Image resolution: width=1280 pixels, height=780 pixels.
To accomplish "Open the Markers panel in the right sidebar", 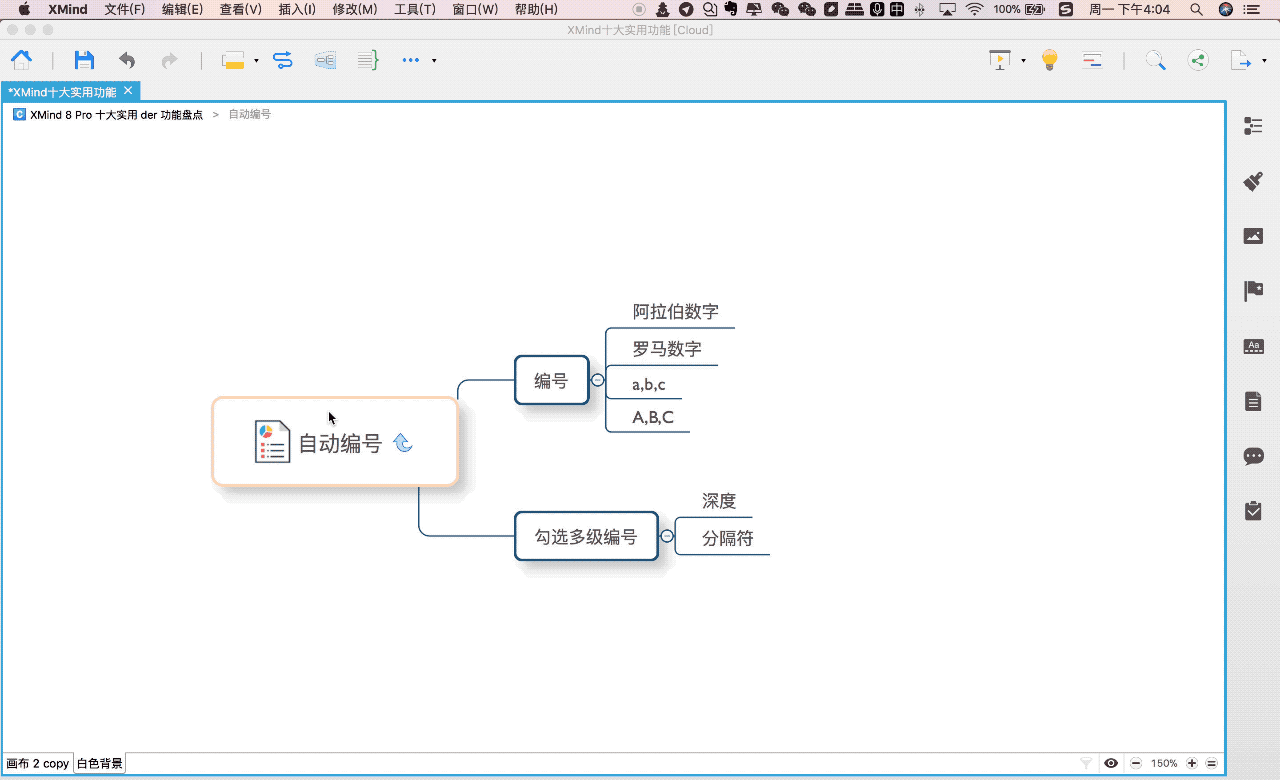I will (x=1253, y=290).
